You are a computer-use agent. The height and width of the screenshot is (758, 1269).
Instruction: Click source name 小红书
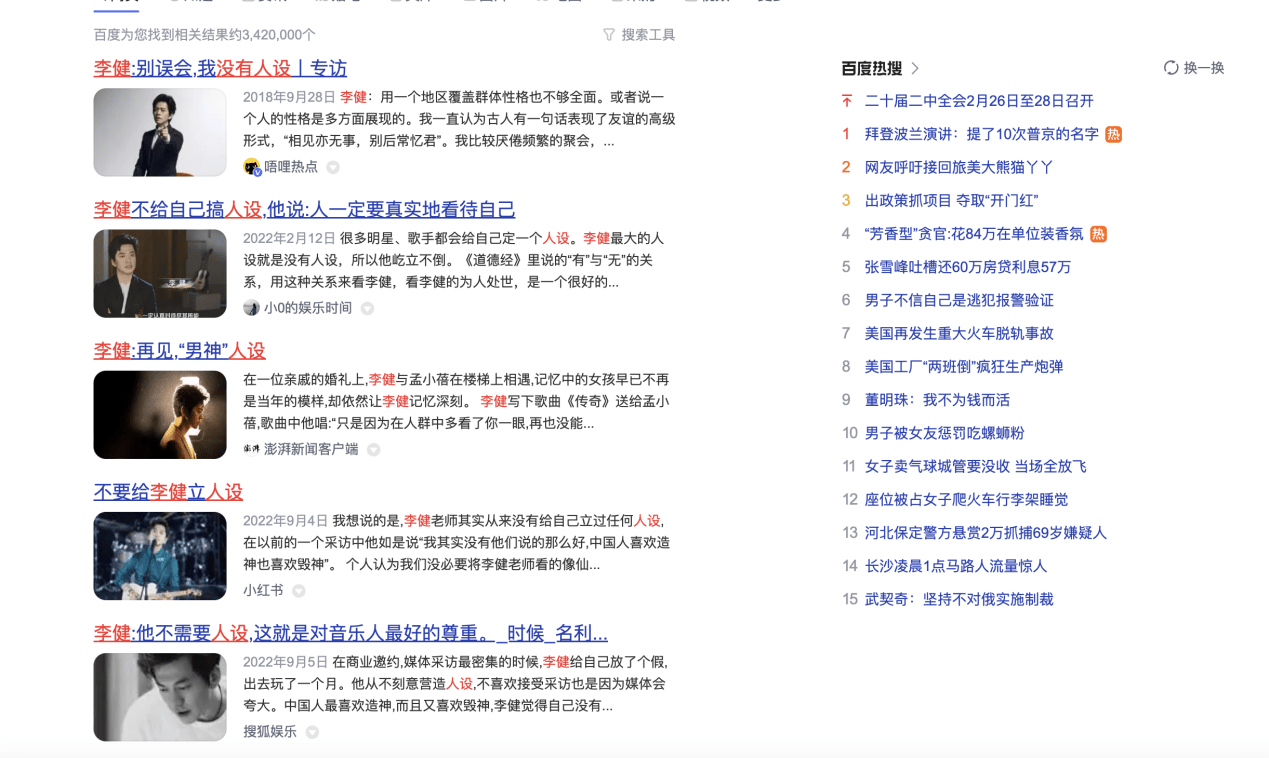point(263,591)
